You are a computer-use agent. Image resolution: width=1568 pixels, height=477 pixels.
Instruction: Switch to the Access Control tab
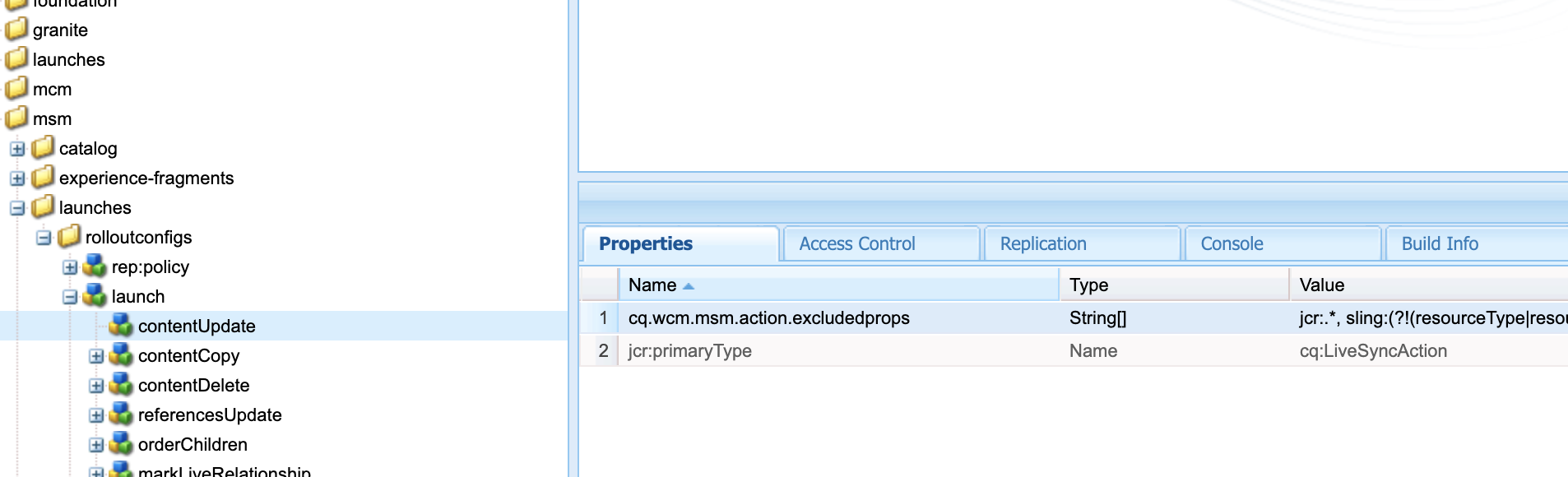pyautogui.click(x=856, y=243)
